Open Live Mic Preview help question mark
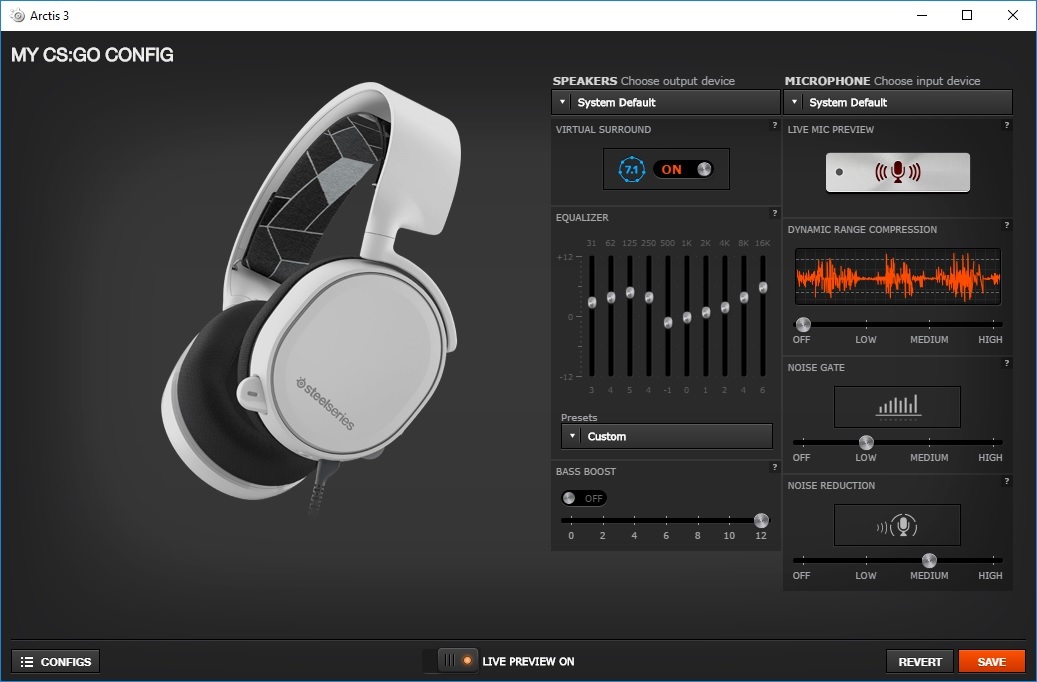 1007,125
